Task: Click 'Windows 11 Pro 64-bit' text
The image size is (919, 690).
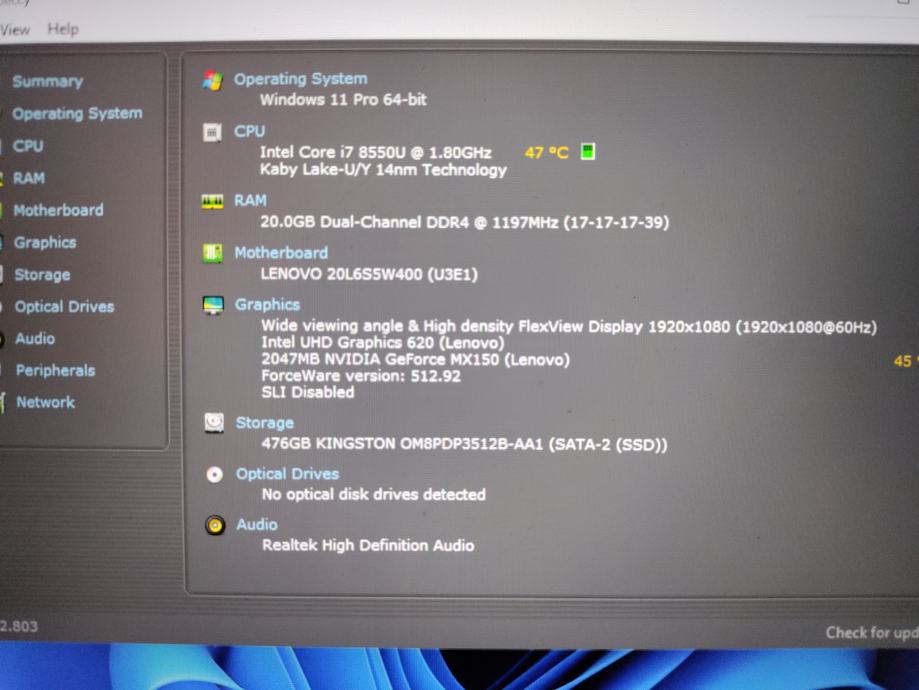Action: tap(343, 100)
